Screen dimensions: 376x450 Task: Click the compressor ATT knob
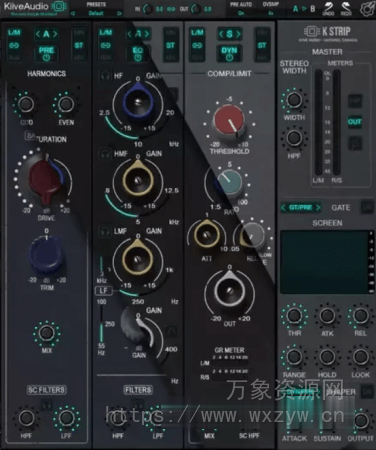click(x=207, y=234)
